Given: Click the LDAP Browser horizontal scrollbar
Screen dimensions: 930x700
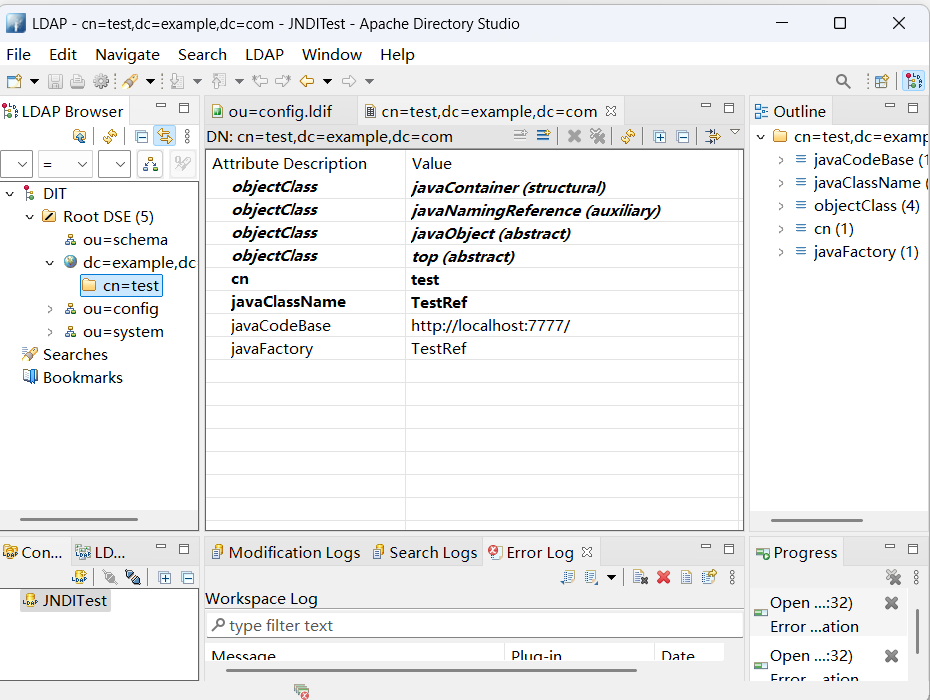Looking at the screenshot, I should 79,519.
